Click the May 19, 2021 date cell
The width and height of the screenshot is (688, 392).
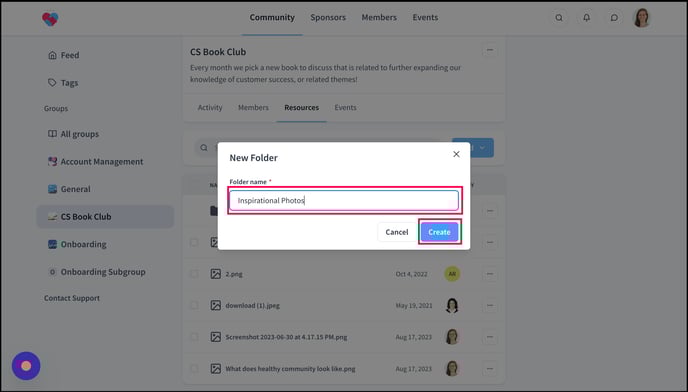point(414,306)
